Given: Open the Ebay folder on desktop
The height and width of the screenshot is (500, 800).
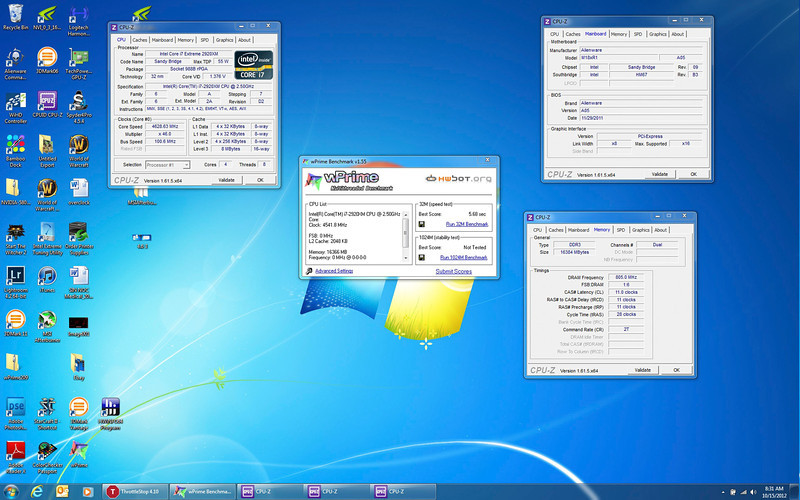Looking at the screenshot, I should [x=78, y=366].
